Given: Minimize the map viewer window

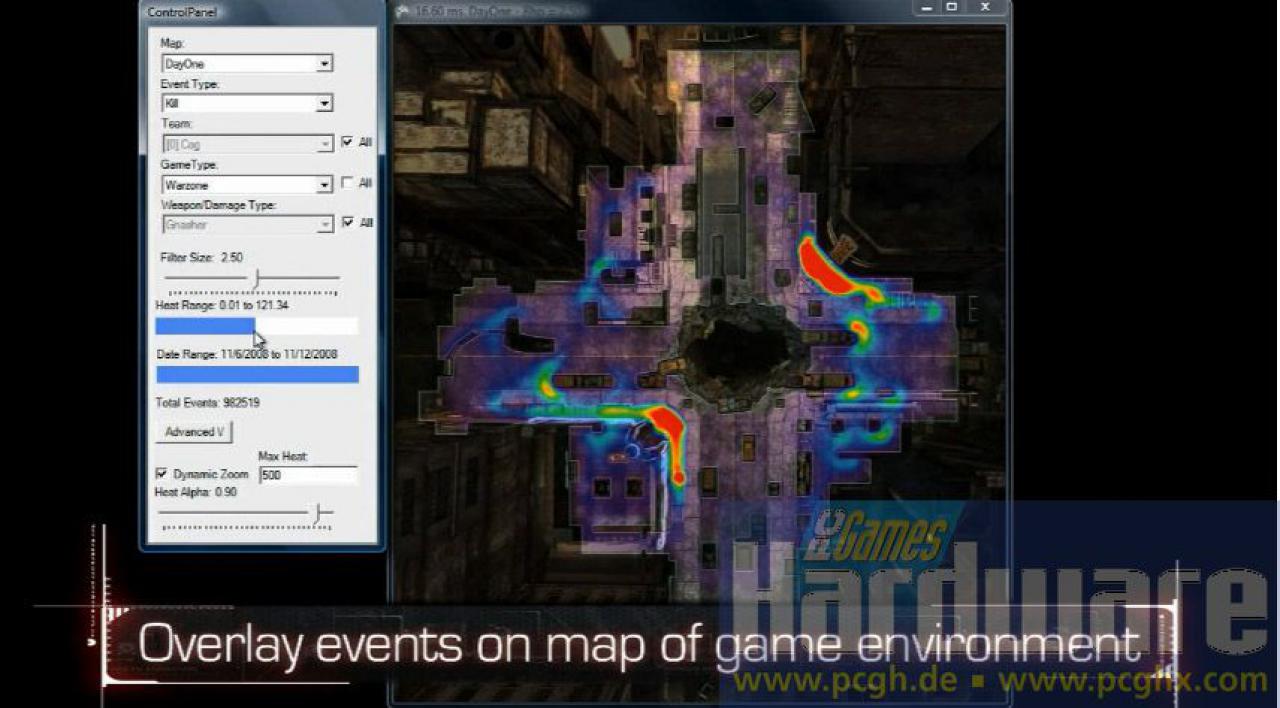Looking at the screenshot, I should [926, 8].
